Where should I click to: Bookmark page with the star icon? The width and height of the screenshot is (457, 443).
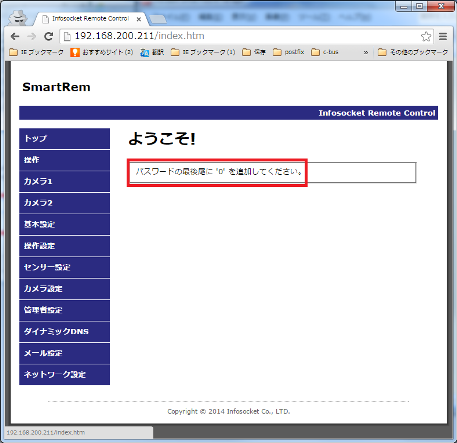pyautogui.click(x=426, y=36)
